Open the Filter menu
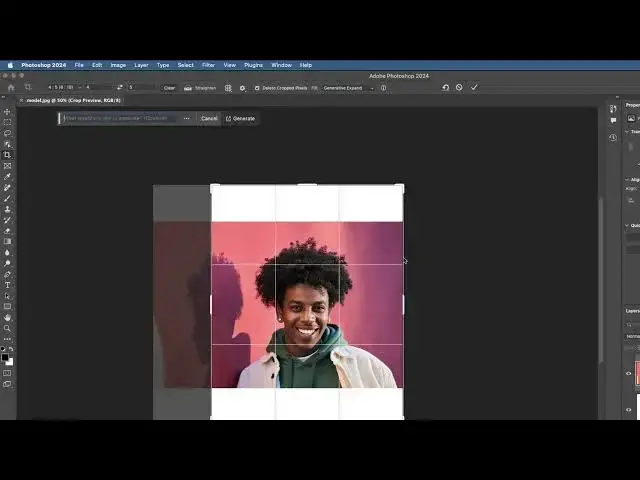The width and height of the screenshot is (640, 480). [x=208, y=65]
